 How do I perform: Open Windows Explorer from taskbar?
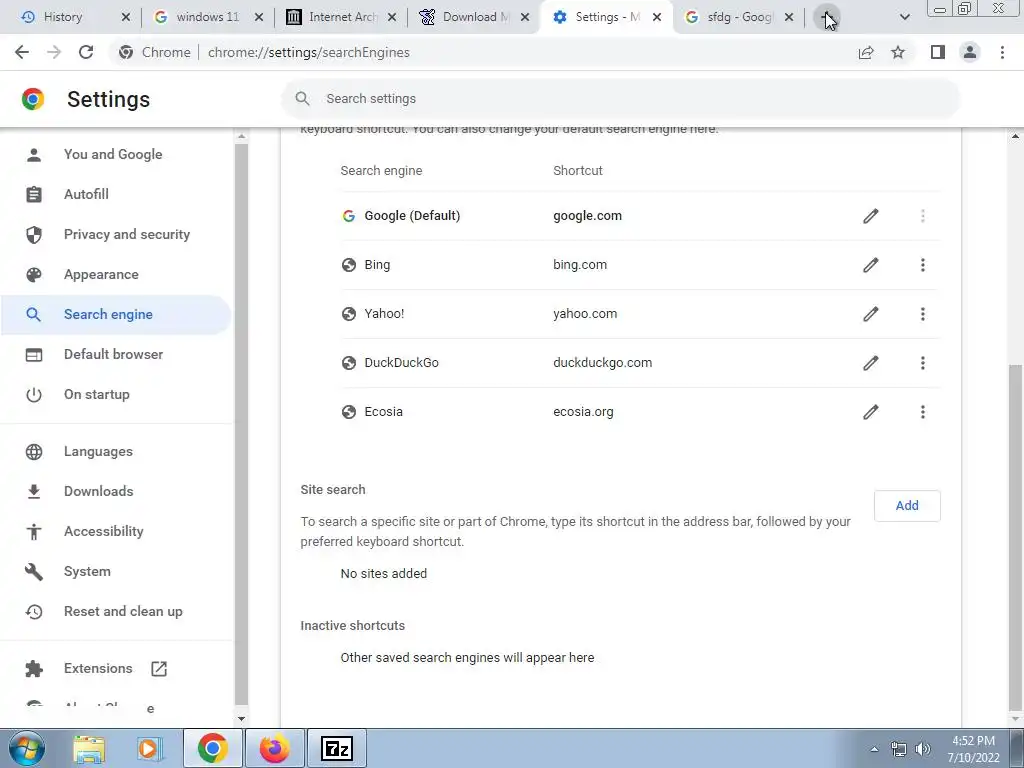pyautogui.click(x=89, y=748)
